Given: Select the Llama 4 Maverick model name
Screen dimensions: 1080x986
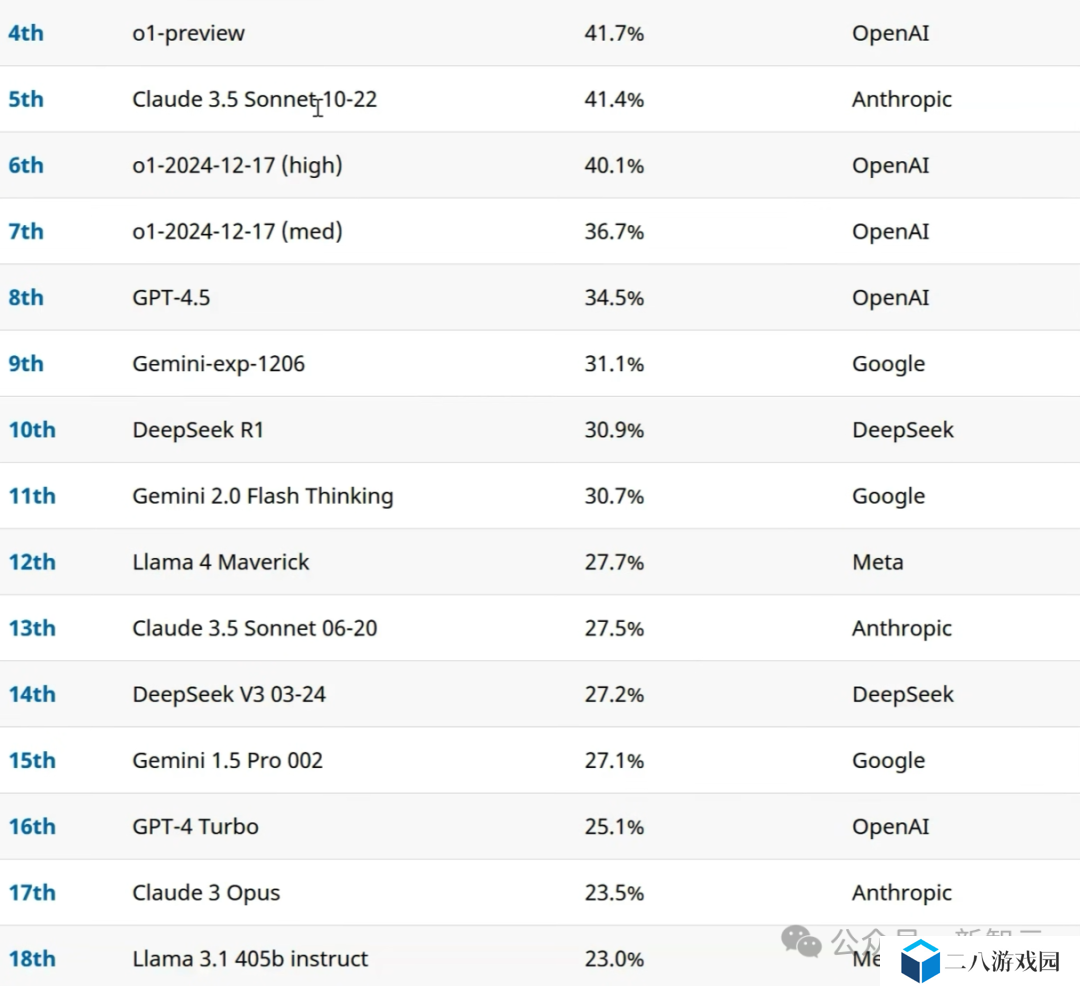Looking at the screenshot, I should (220, 562).
